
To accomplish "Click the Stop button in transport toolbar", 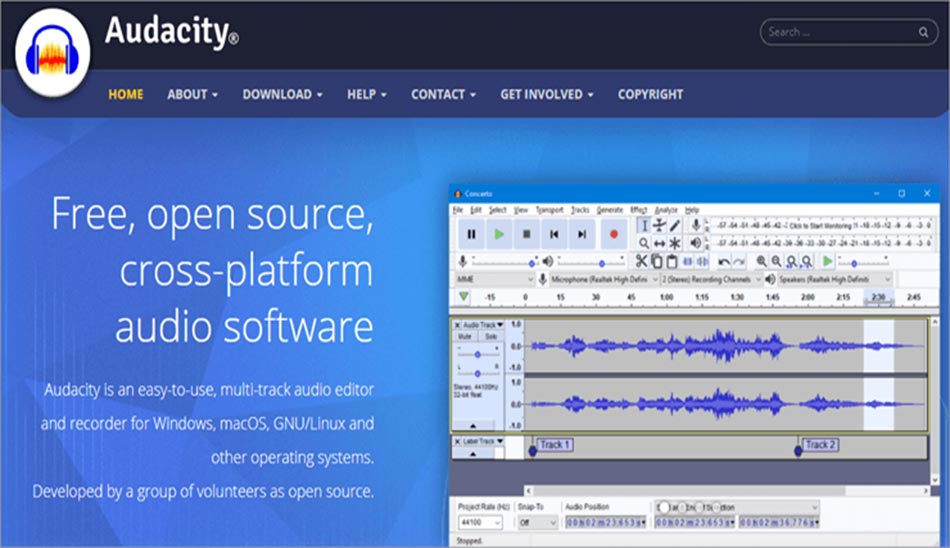I will (x=526, y=234).
